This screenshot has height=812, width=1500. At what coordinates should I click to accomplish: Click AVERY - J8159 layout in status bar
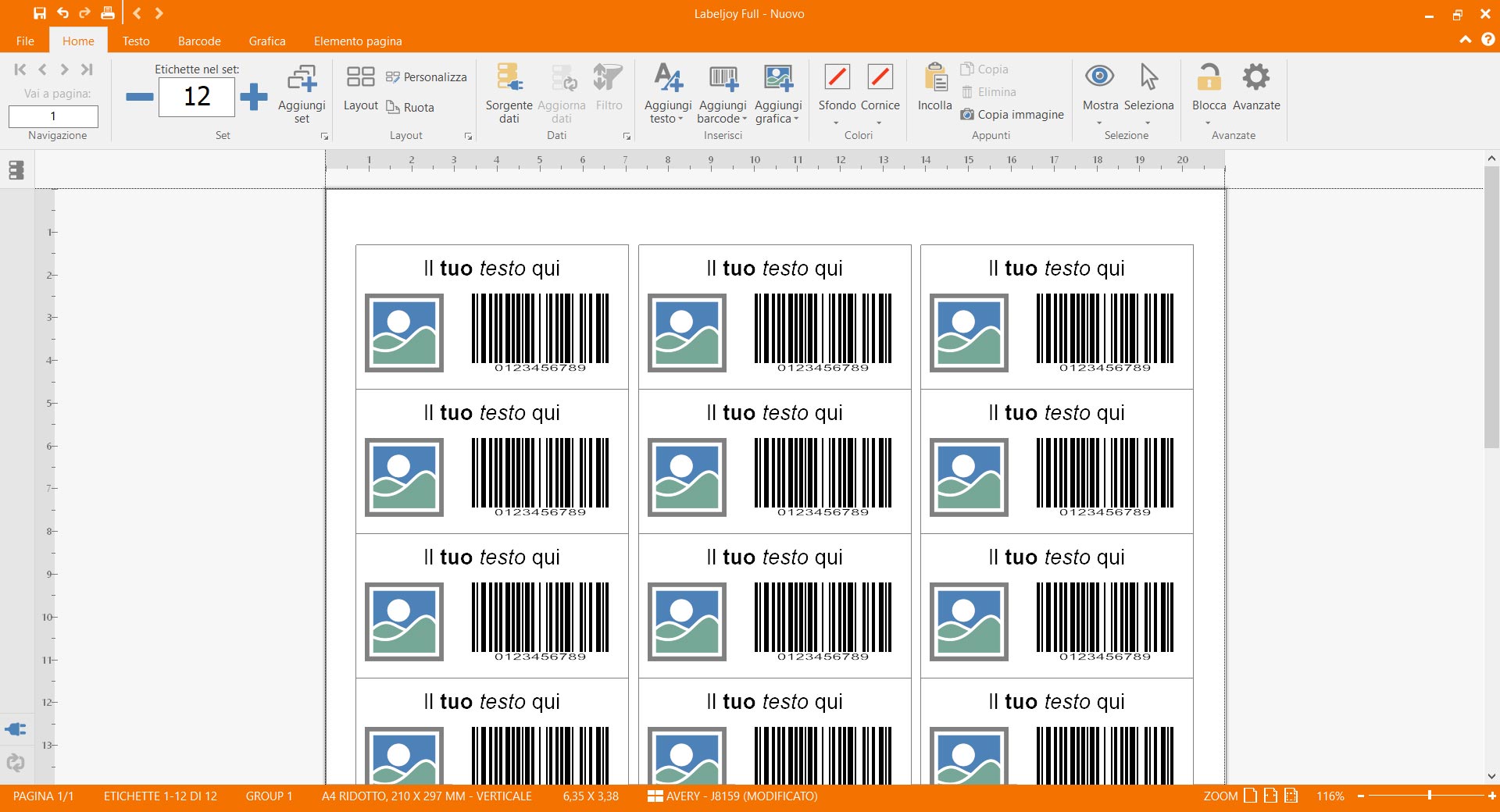pos(733,796)
